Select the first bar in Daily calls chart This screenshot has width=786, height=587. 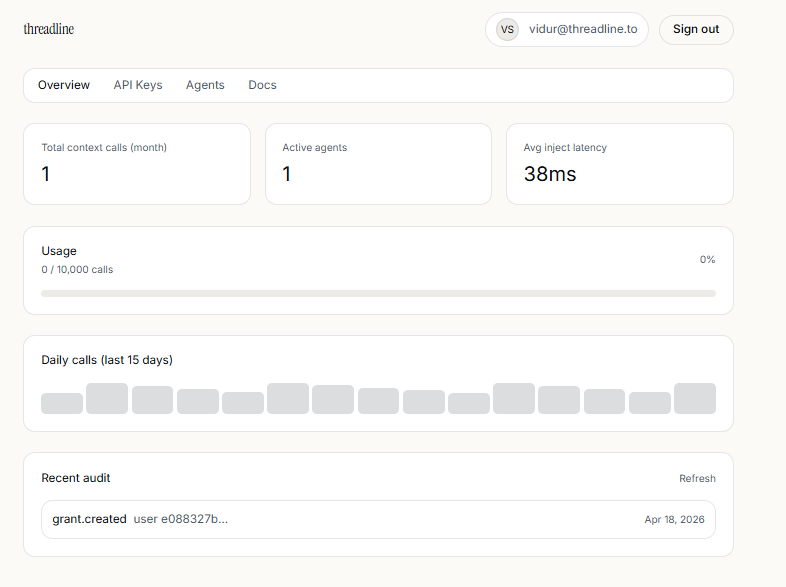pos(62,403)
